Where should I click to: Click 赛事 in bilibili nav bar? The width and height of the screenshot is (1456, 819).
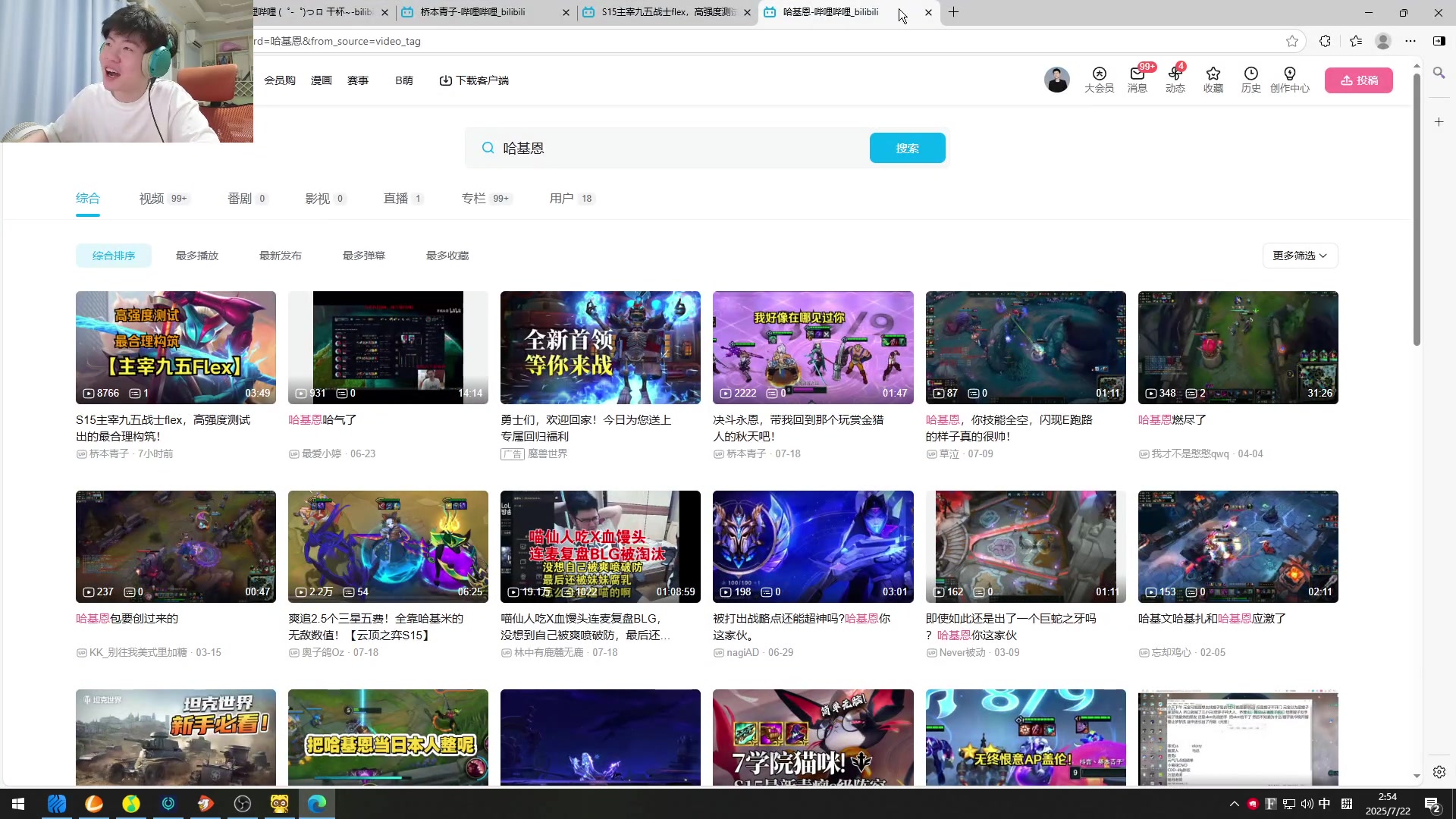click(358, 80)
